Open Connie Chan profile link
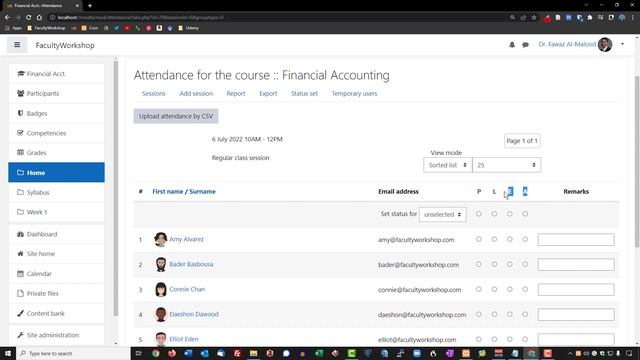The width and height of the screenshot is (640, 360). point(187,289)
